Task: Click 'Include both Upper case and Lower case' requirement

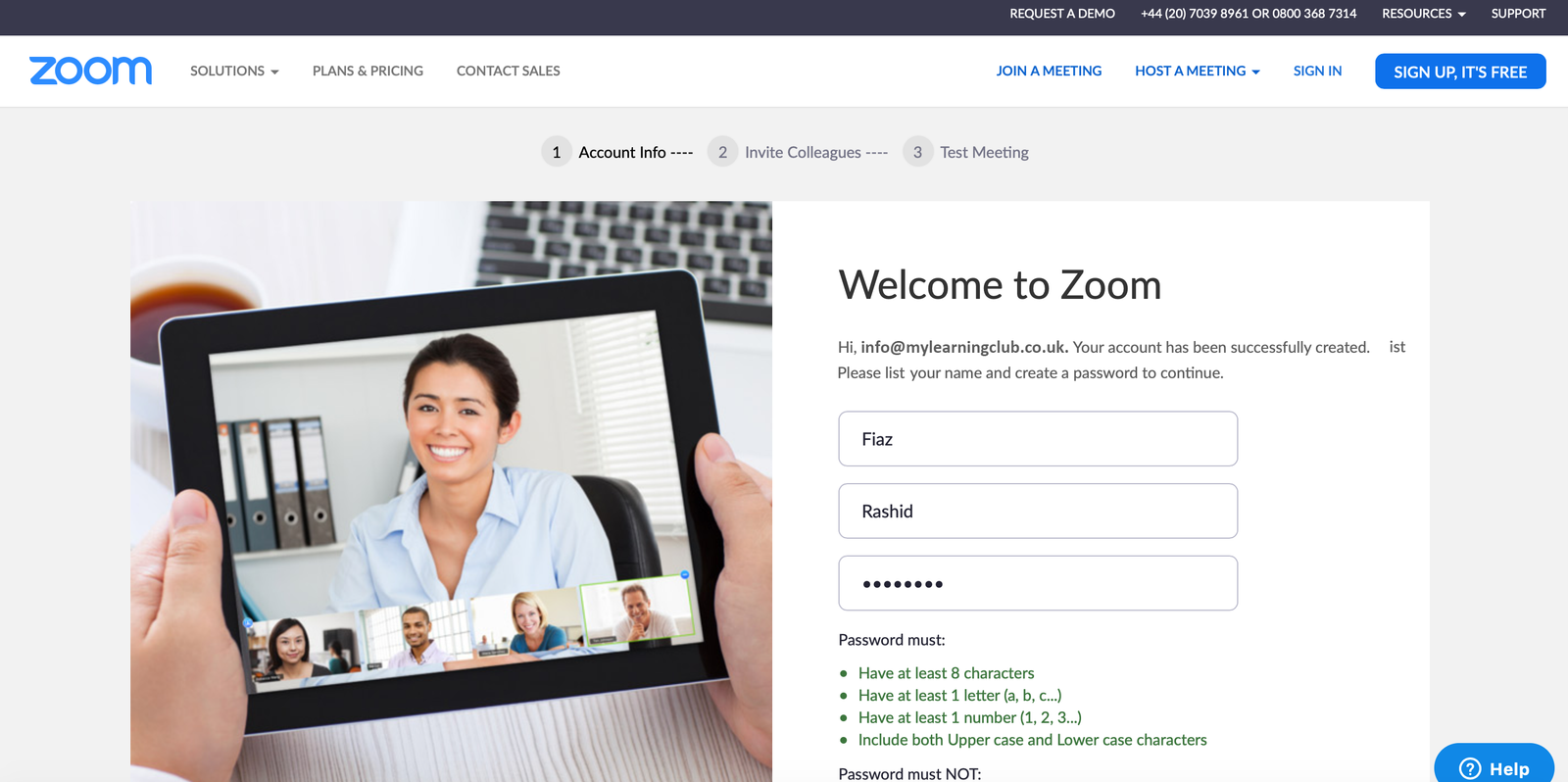Action: point(1032,740)
